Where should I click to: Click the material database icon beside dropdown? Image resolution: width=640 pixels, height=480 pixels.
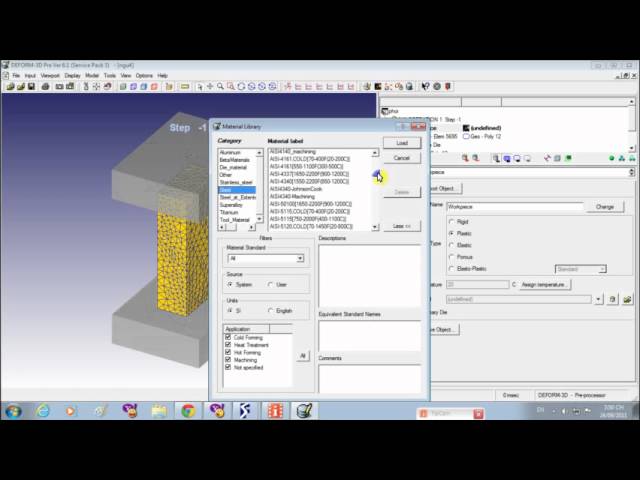(612, 300)
